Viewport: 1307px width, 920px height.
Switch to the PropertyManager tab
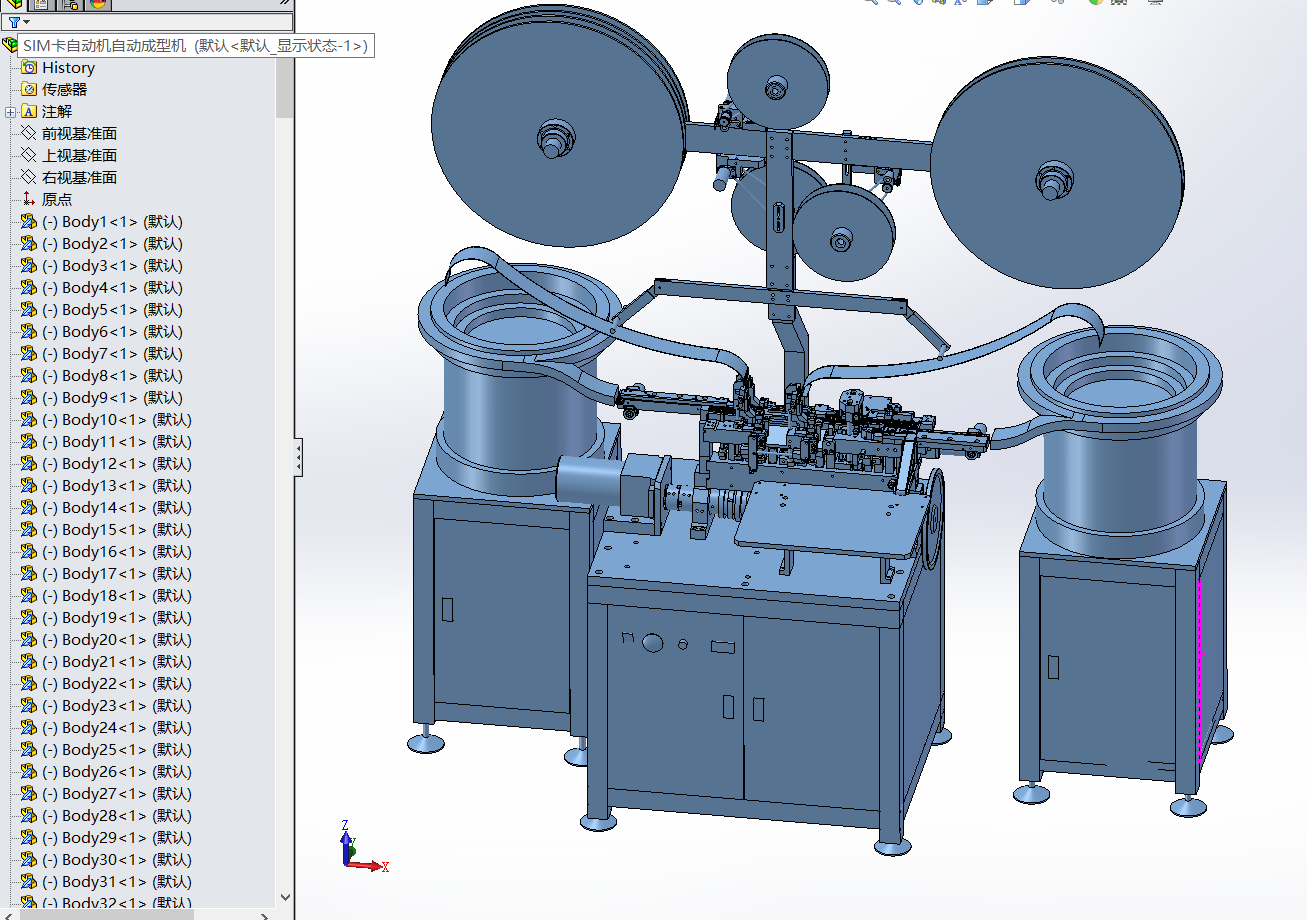pos(43,4)
